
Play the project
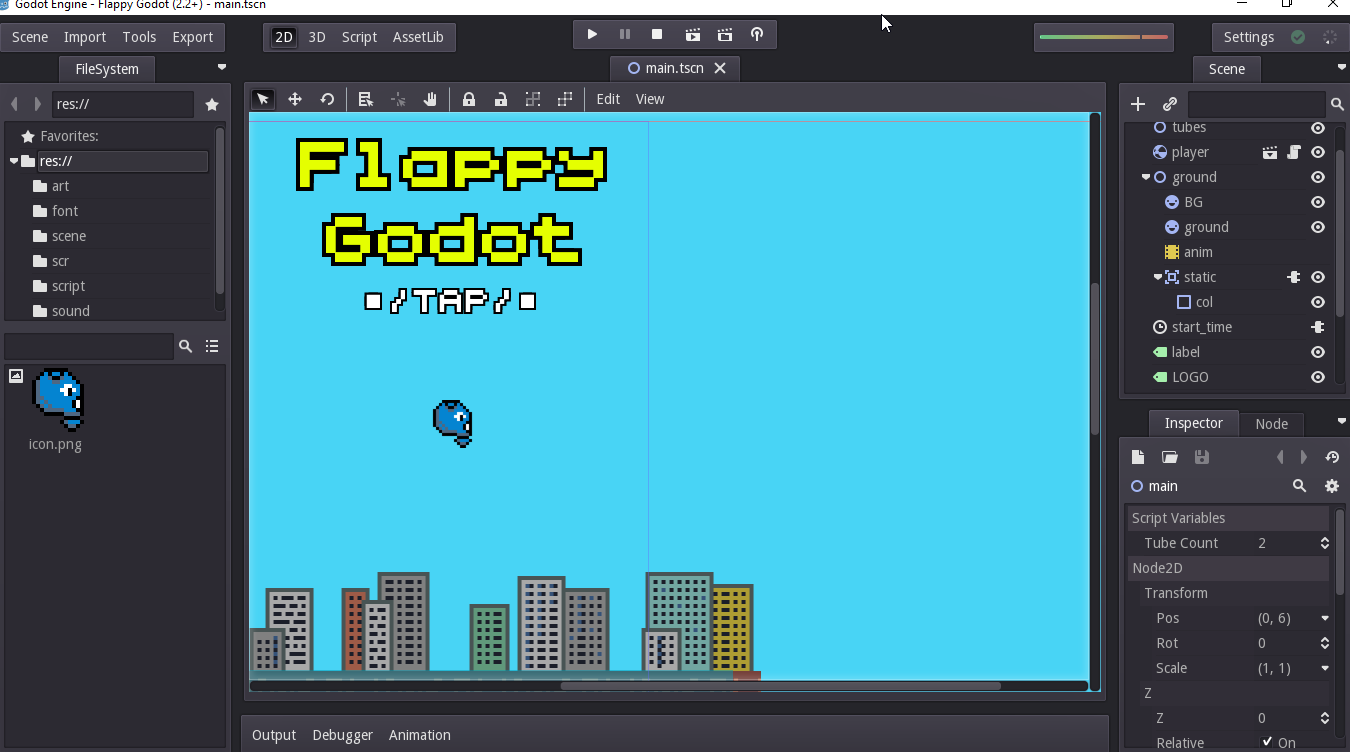[592, 35]
